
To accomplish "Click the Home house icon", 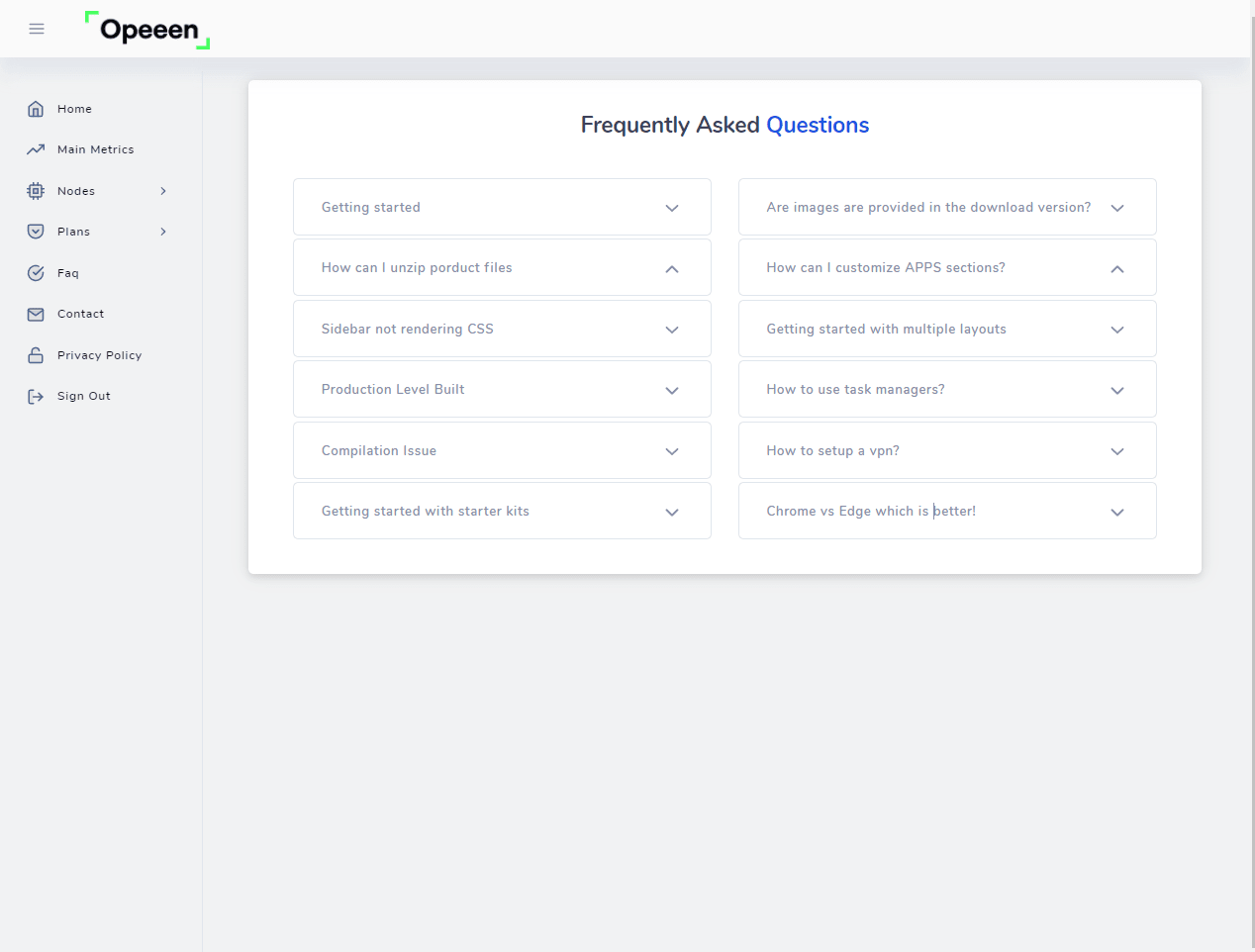I will coord(36,109).
